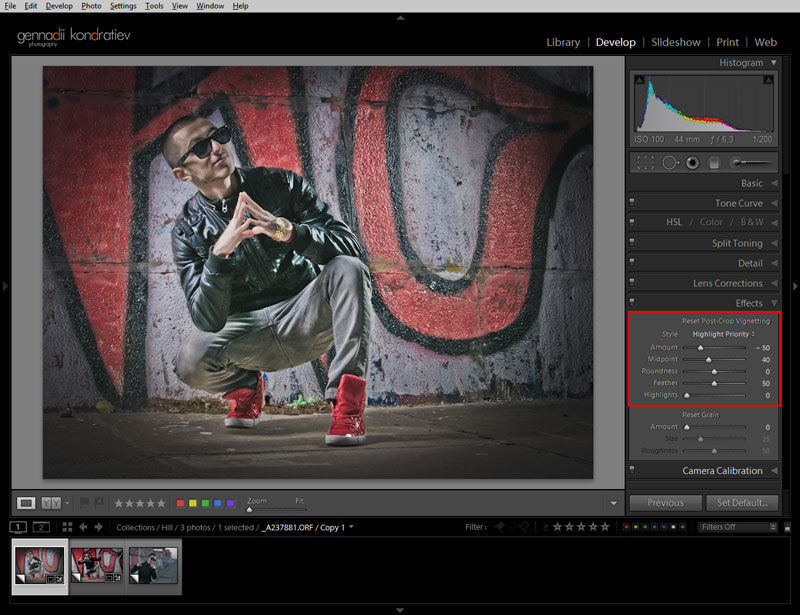Toggle the Split Toning panel switch
This screenshot has width=800, height=615.
coord(632,242)
